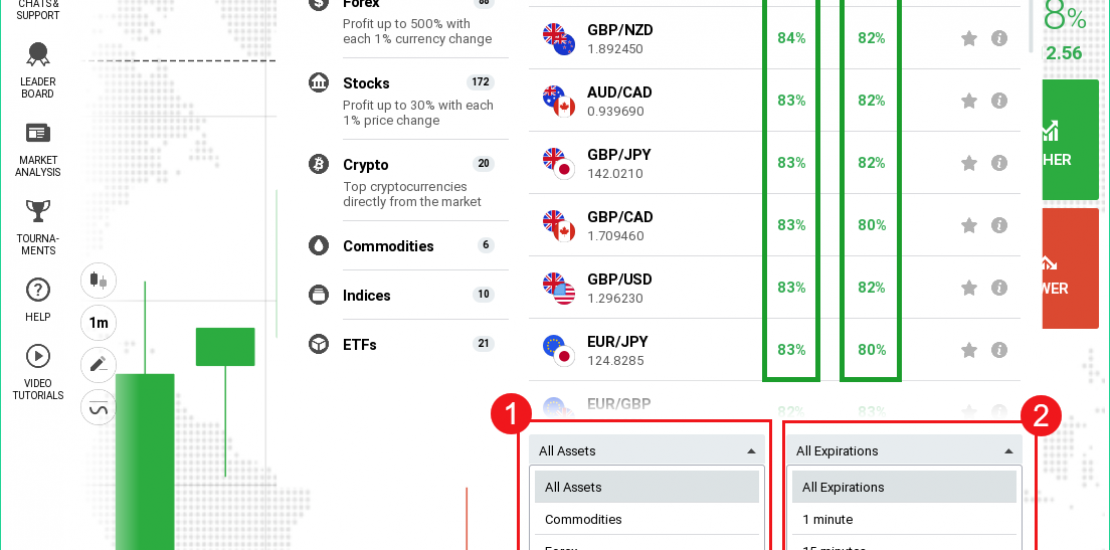This screenshot has height=550, width=1110.
Task: Select the drawing pencil tool icon
Action: (x=98, y=365)
